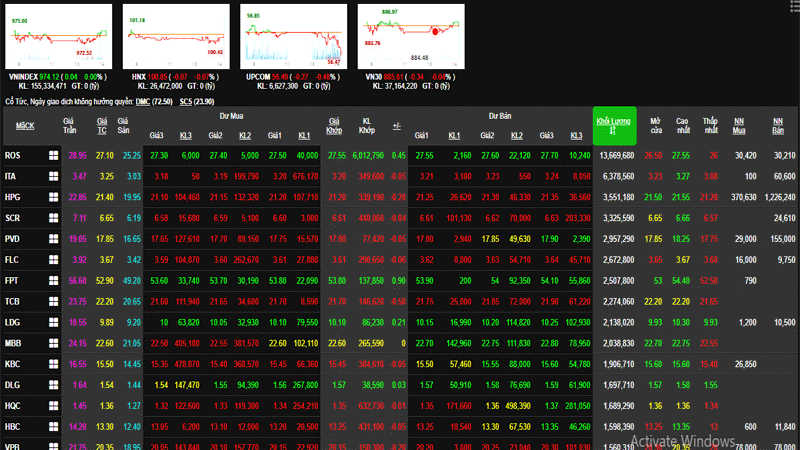Screen dimensions: 800x450
Task: Open the grid icon beside HBC
Action: pos(53,428)
